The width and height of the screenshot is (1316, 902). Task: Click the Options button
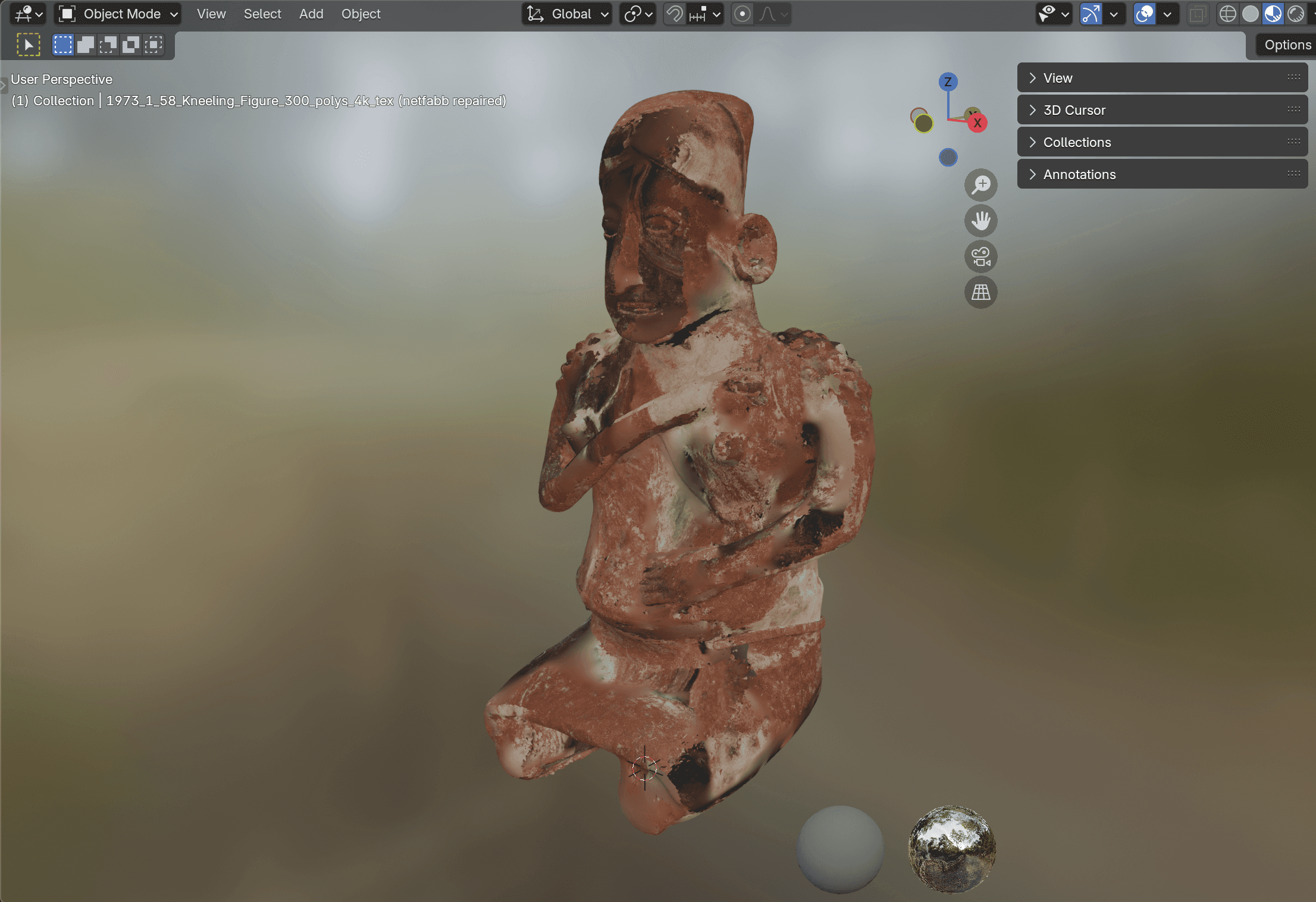[1287, 45]
